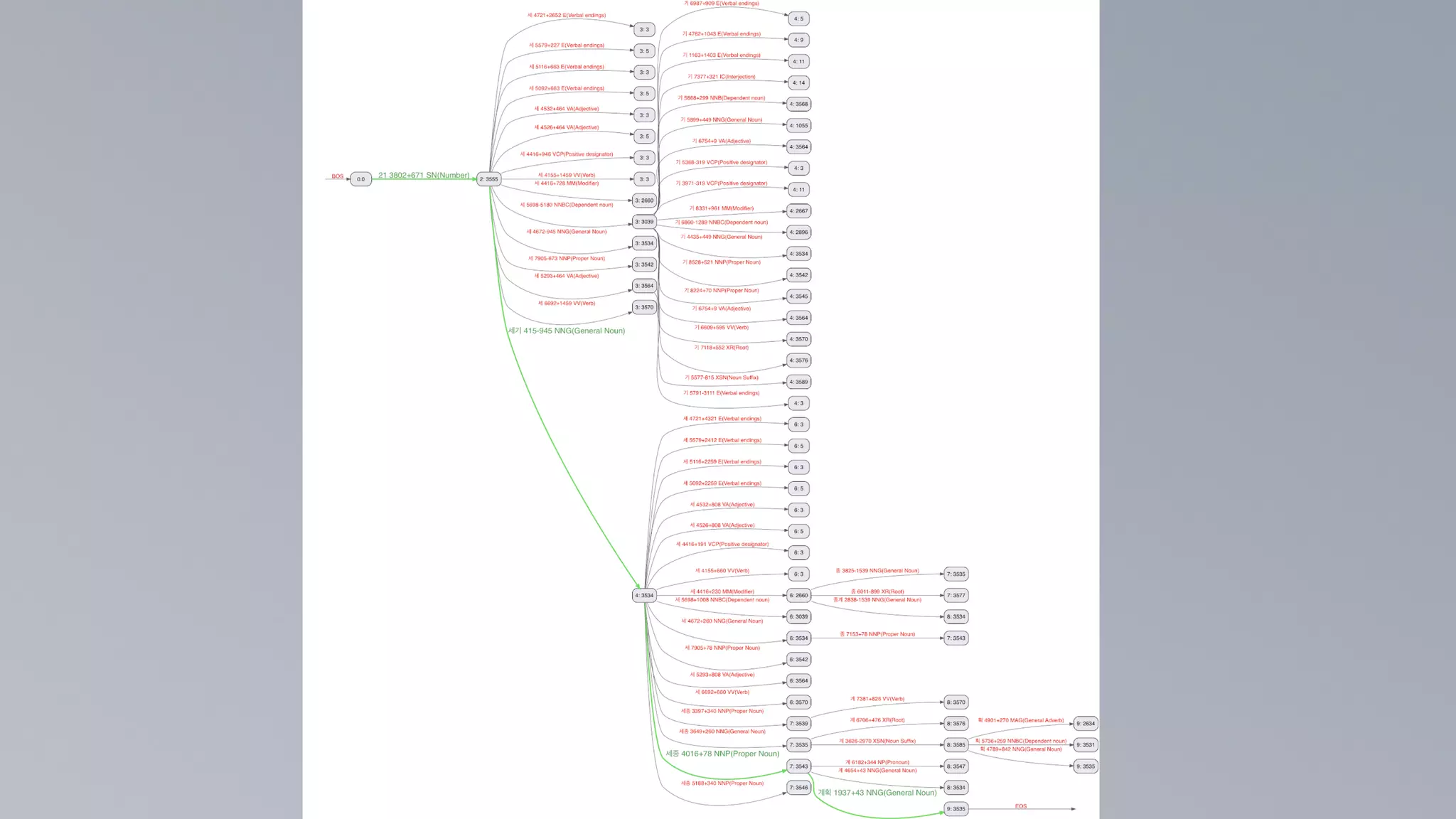Click the EOS label at graph end
Screen dimensions: 1456x819
[x=1021, y=806]
